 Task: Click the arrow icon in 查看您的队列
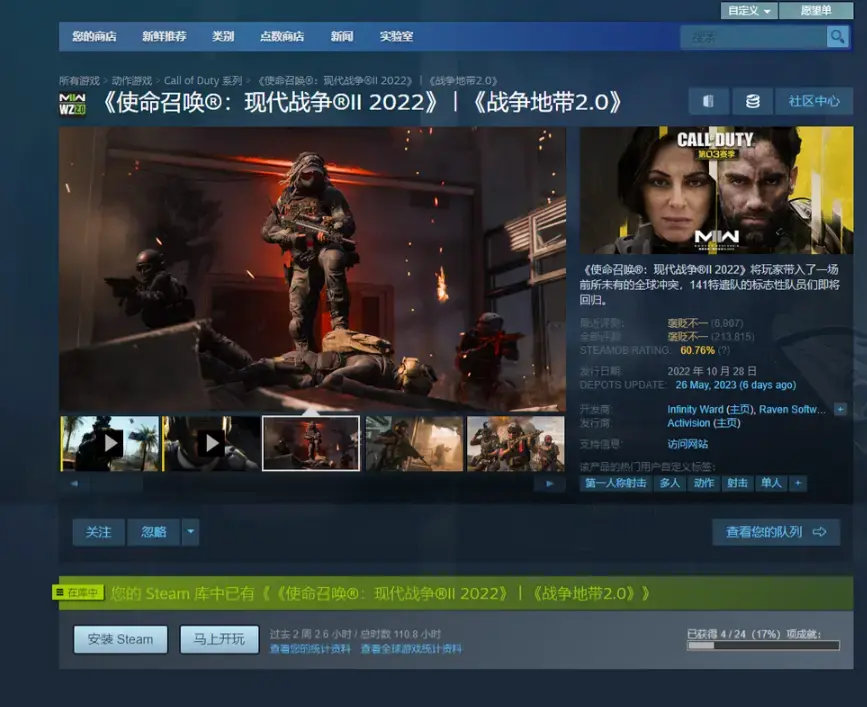[x=819, y=532]
